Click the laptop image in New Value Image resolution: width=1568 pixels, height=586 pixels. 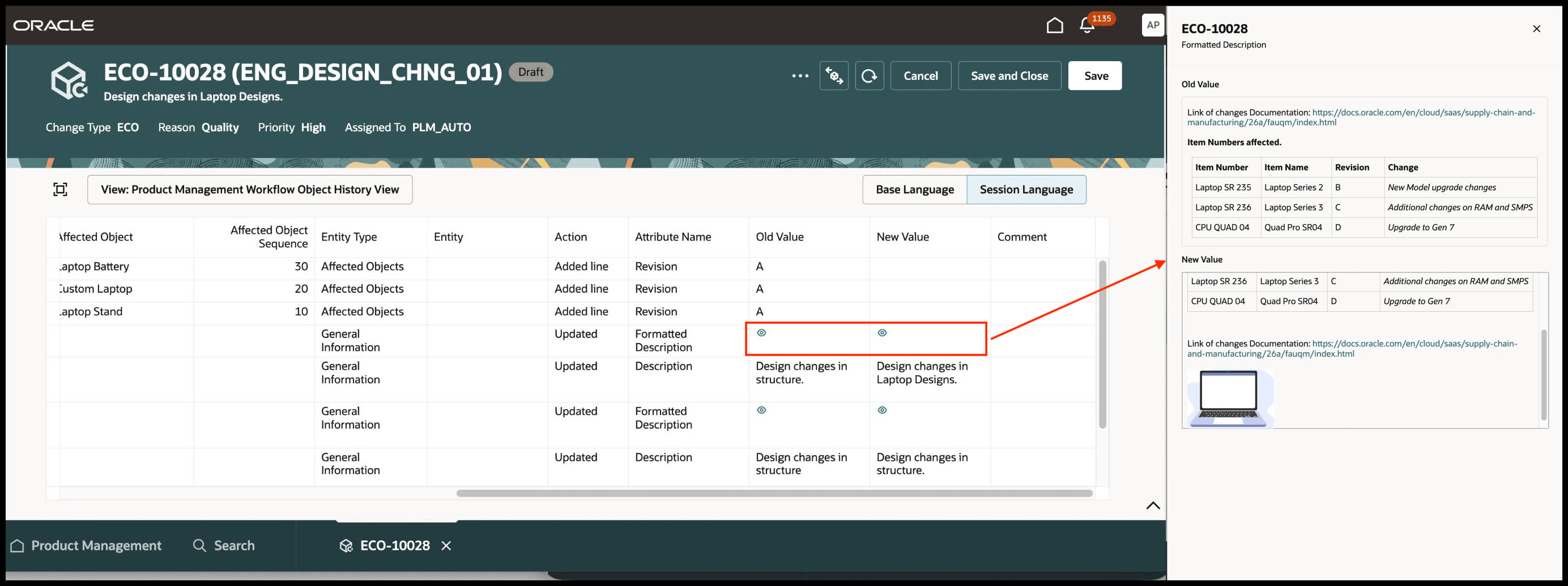1230,399
